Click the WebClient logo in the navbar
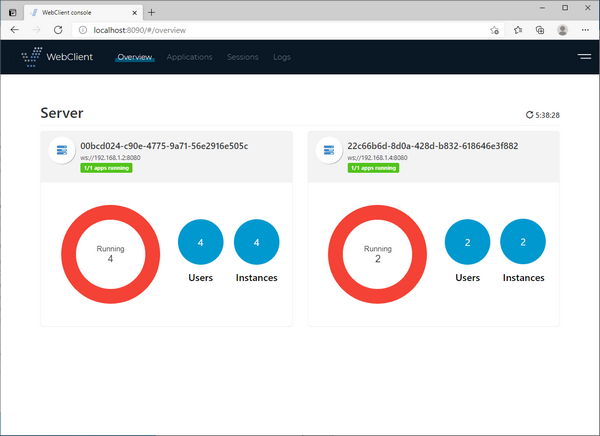 click(58, 57)
